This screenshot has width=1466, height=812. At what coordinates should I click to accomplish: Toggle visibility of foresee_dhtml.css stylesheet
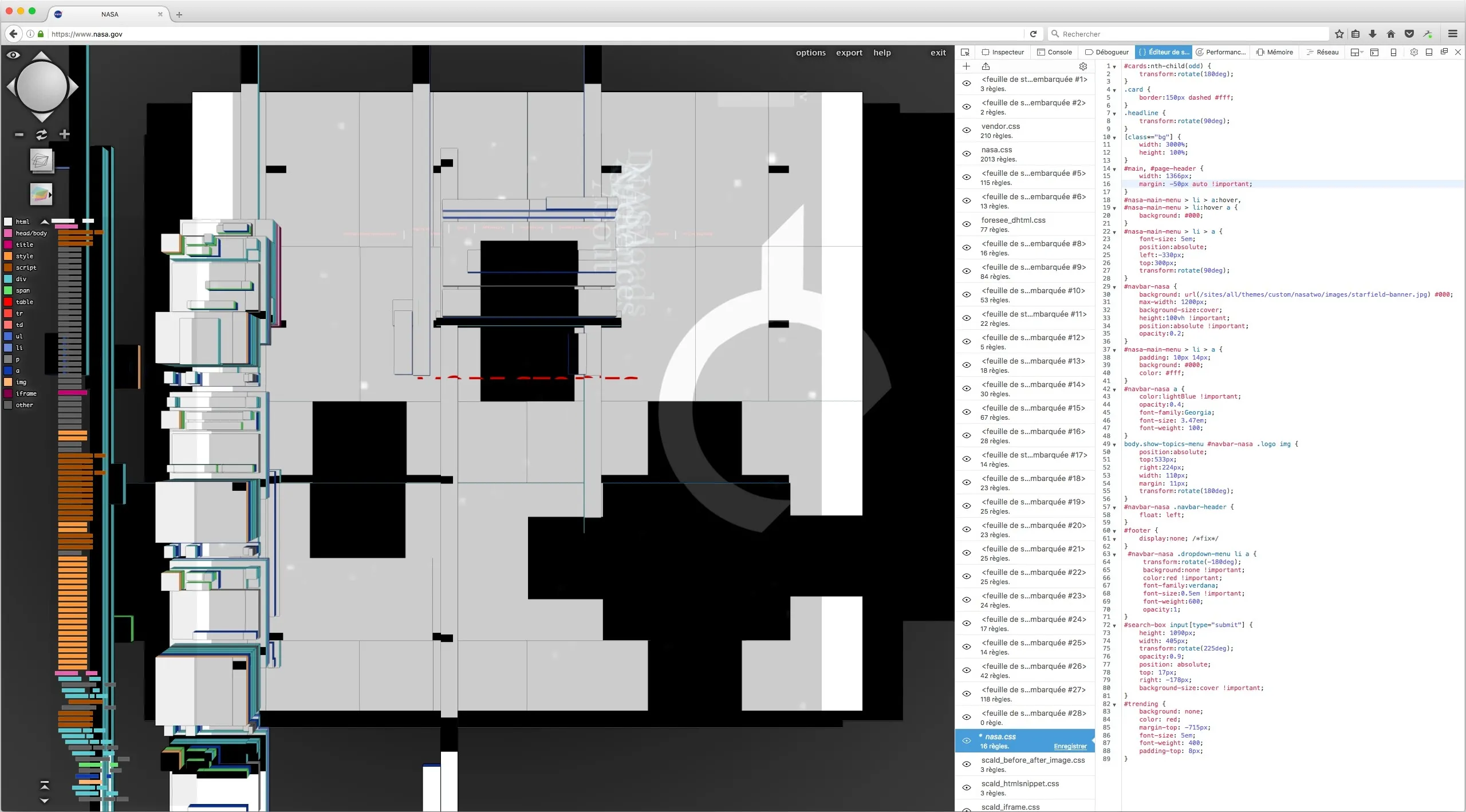[x=967, y=224]
